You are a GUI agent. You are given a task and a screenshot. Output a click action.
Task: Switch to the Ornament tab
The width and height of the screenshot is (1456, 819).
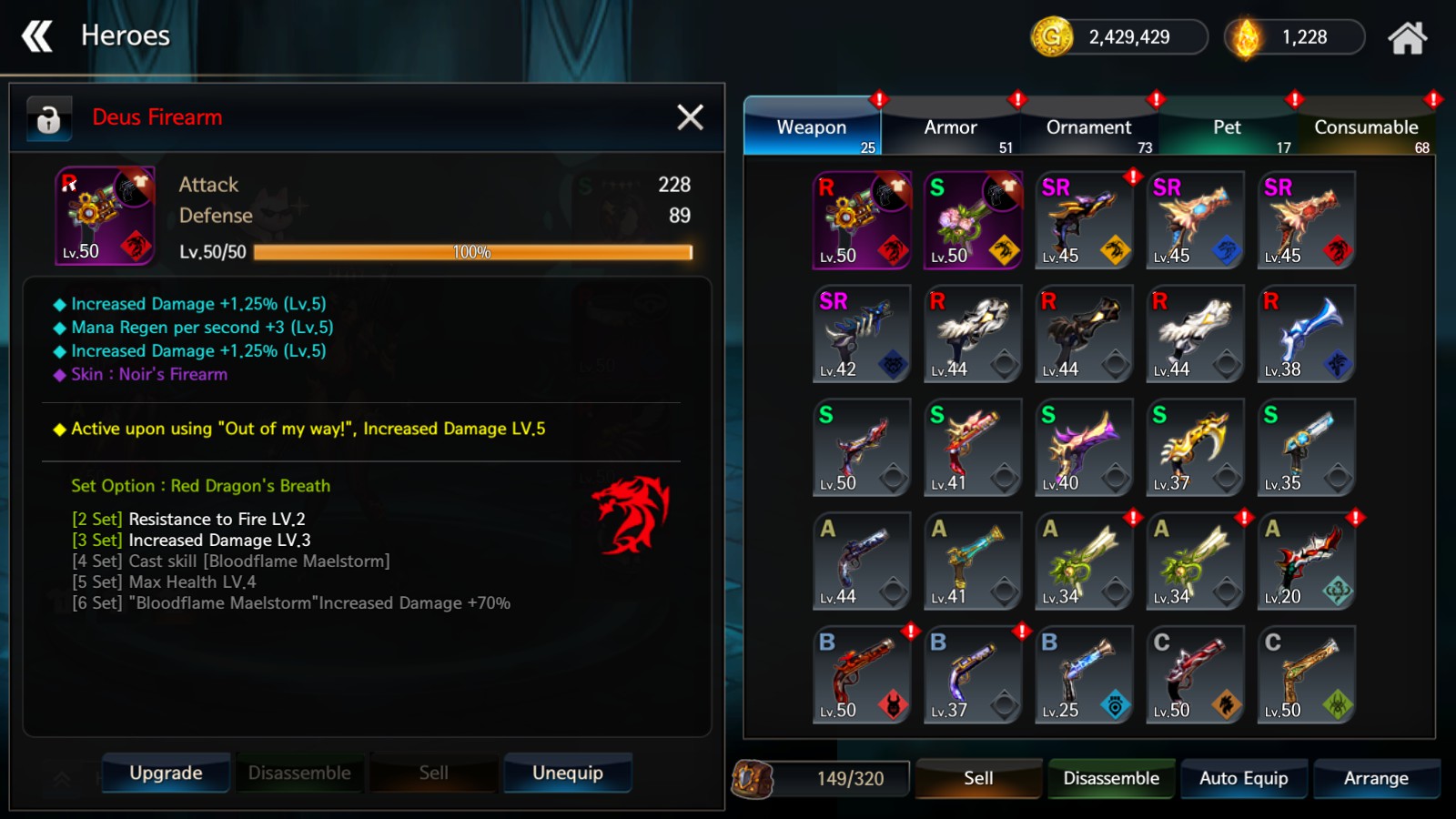click(x=1089, y=127)
